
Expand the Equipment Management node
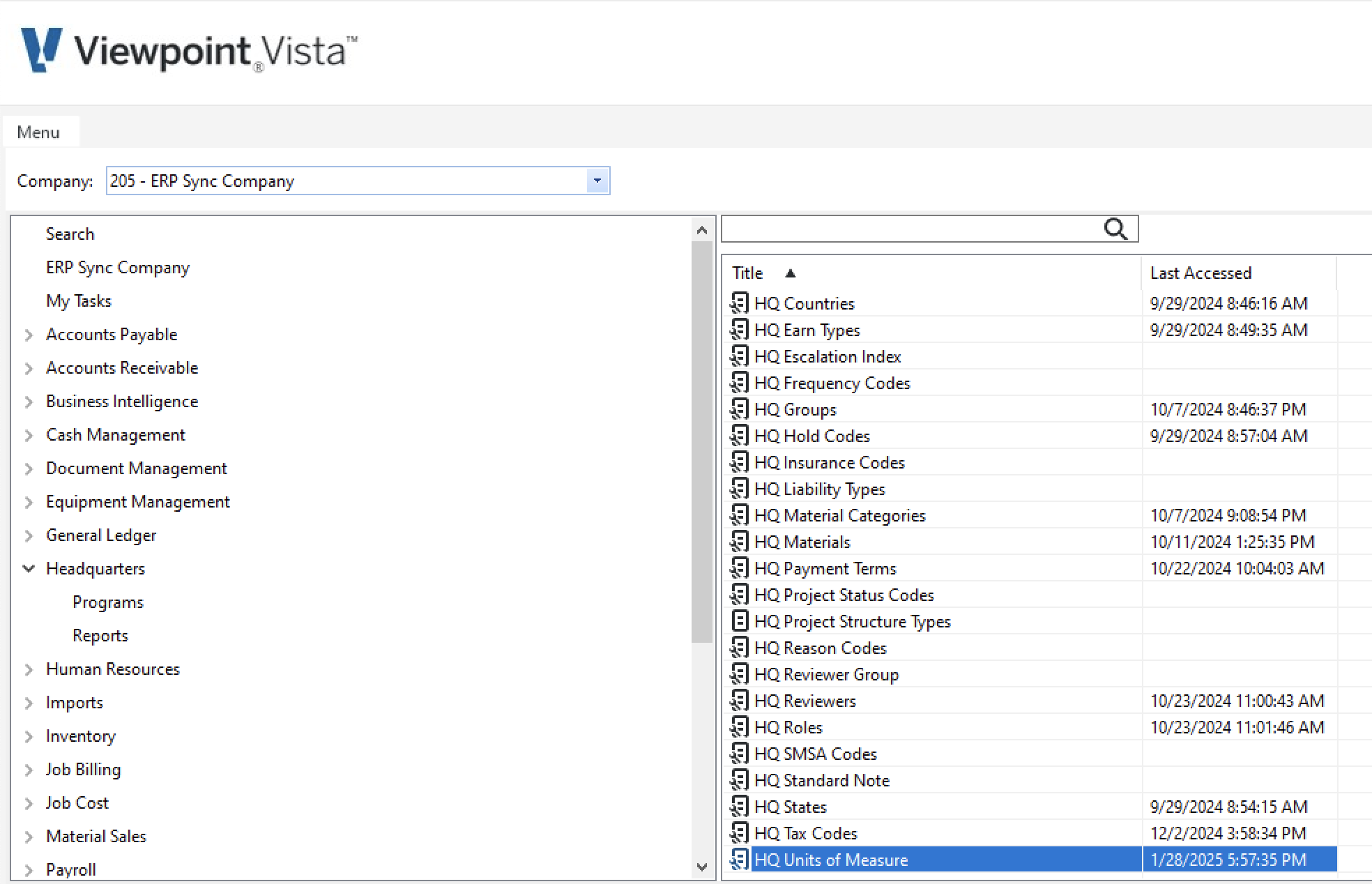click(x=29, y=502)
